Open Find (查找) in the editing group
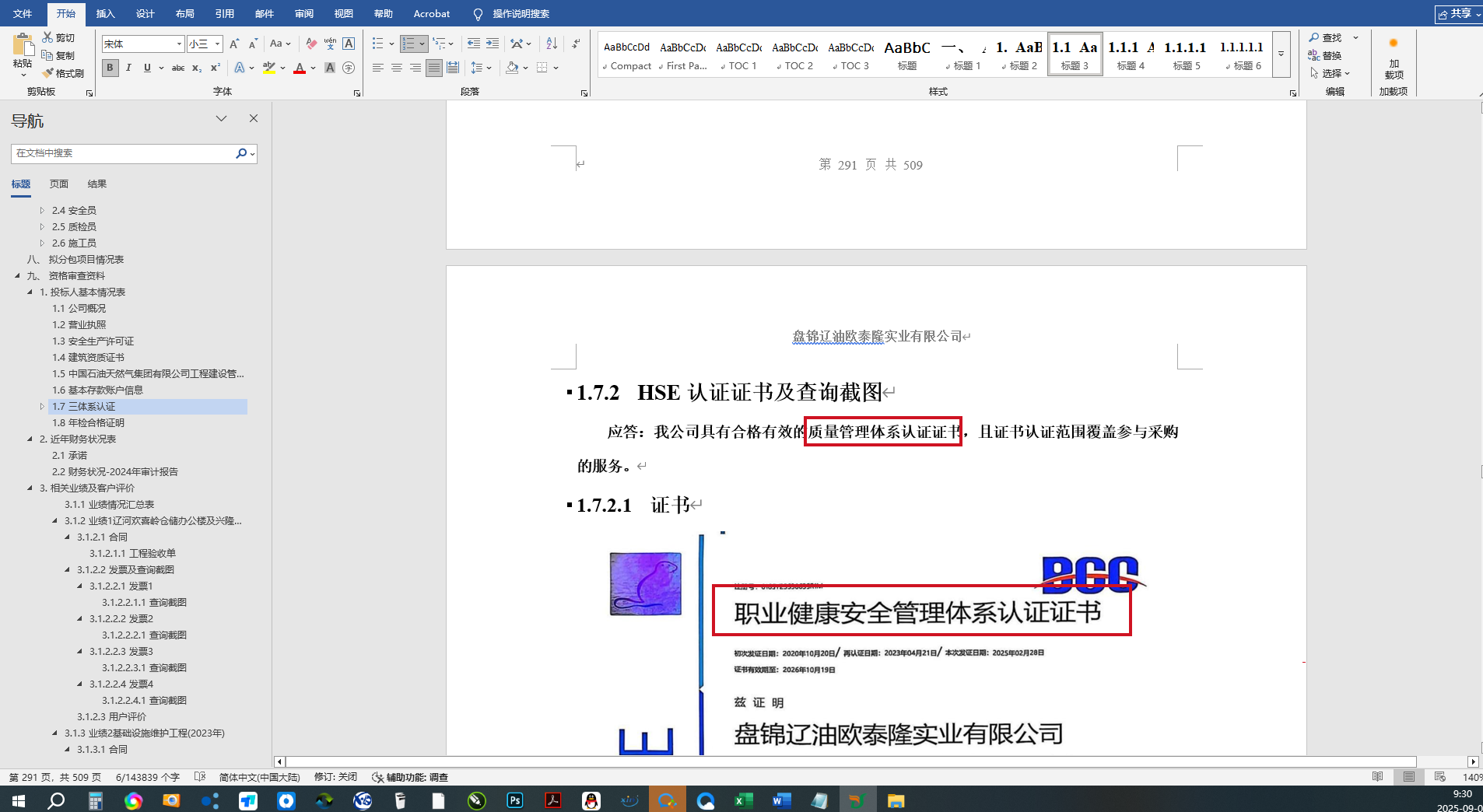 pyautogui.click(x=1325, y=37)
